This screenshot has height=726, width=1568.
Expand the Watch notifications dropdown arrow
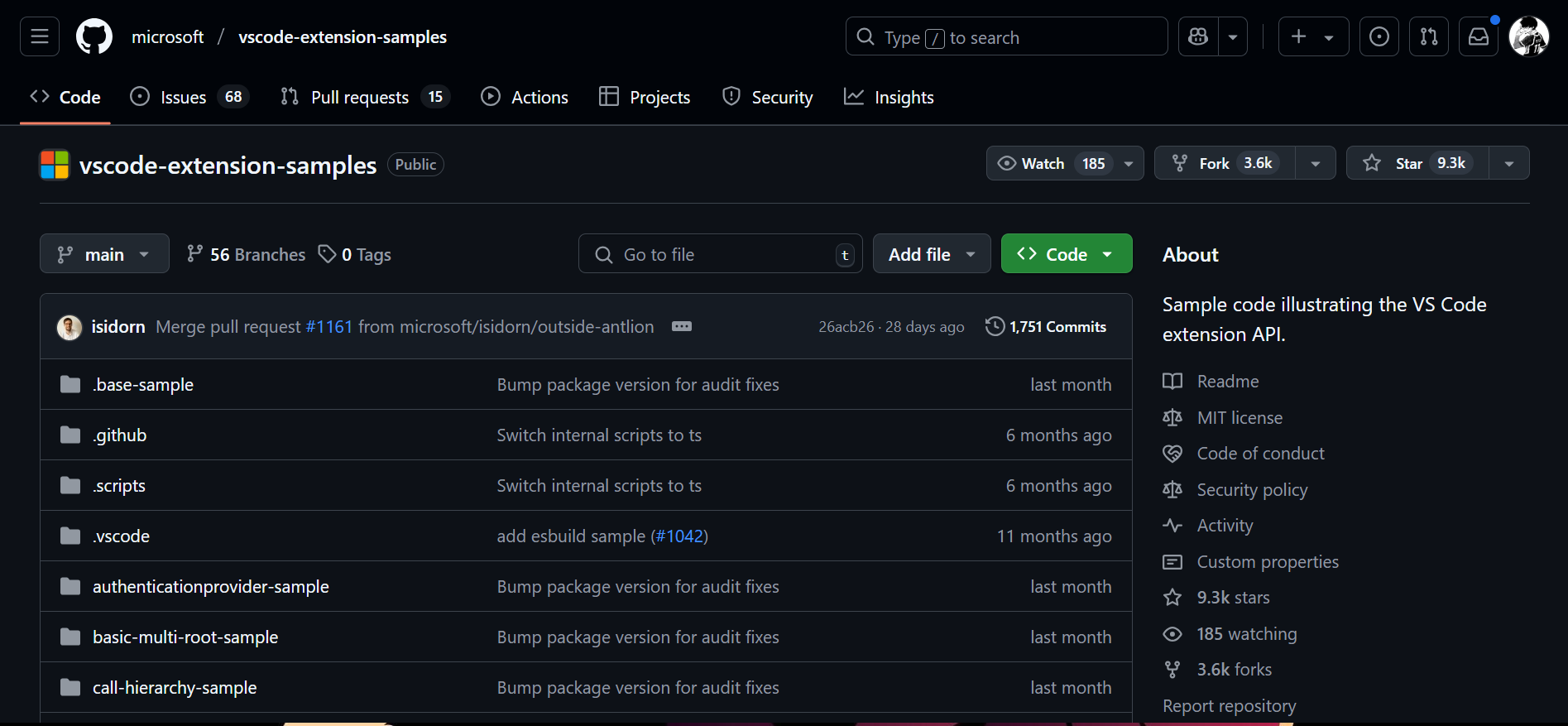click(x=1129, y=163)
